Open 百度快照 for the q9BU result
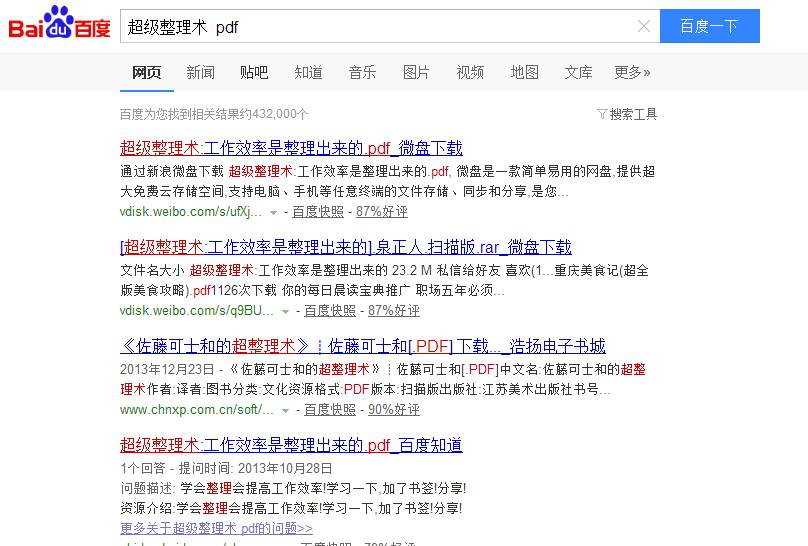Image resolution: width=808 pixels, height=546 pixels. 330,311
